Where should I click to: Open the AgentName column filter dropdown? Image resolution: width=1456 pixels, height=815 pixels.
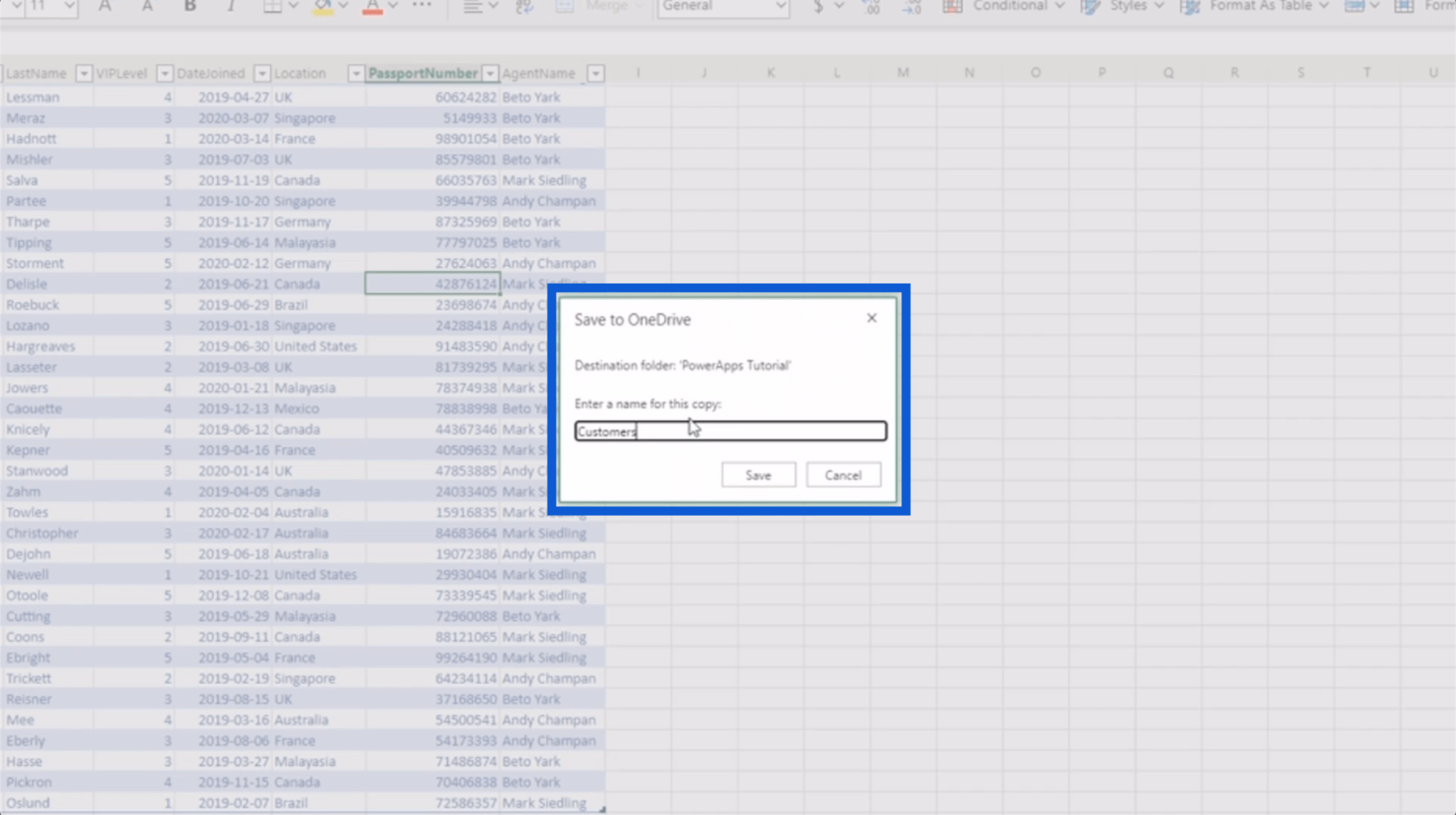pos(595,74)
